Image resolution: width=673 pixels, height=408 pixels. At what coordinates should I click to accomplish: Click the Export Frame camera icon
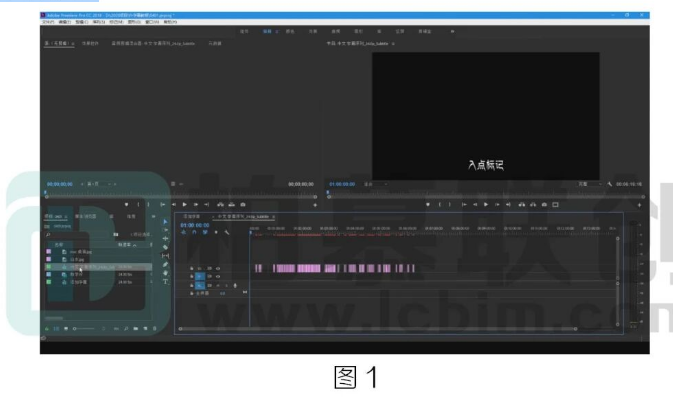coord(546,204)
